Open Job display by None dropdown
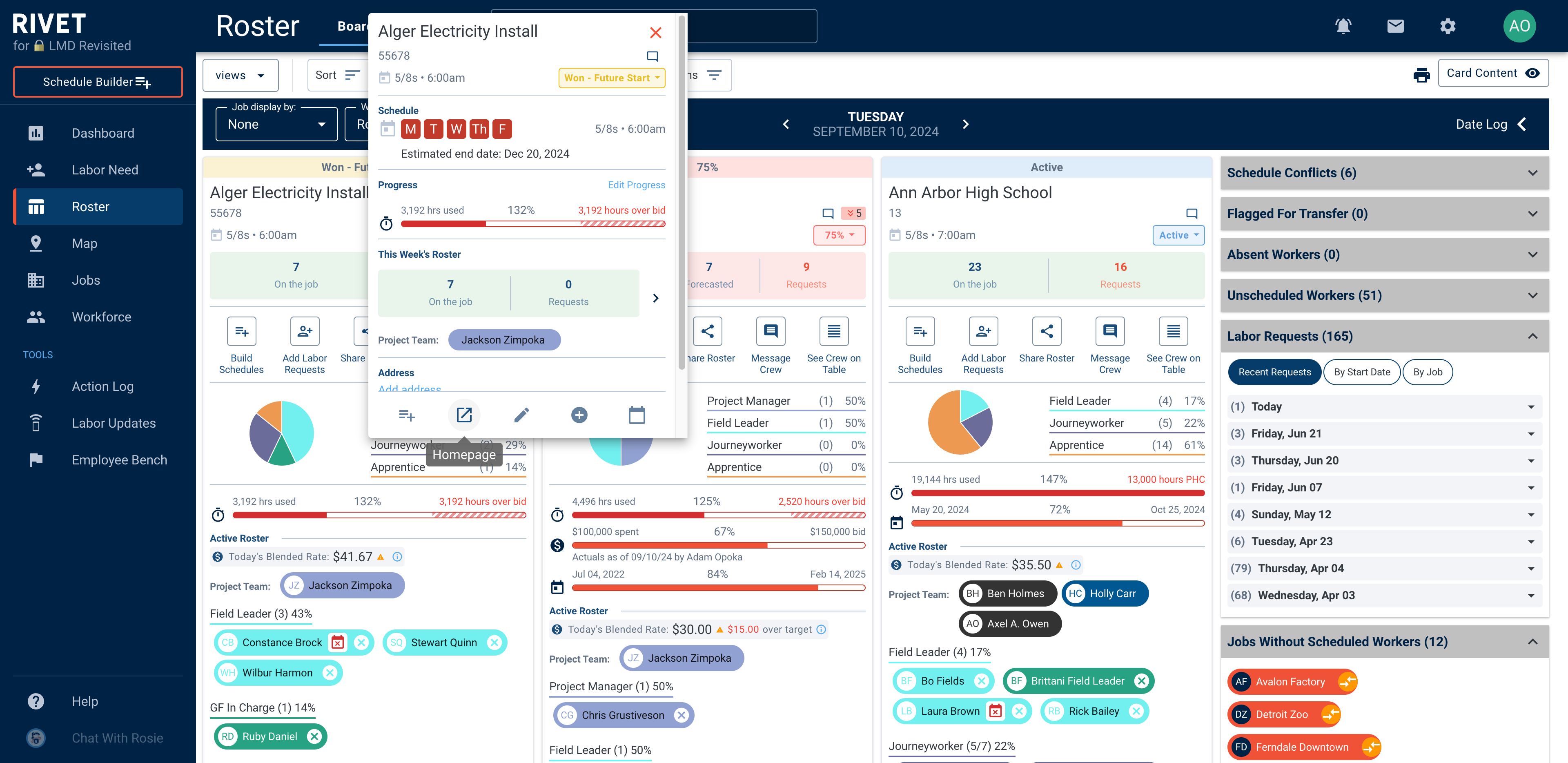Image resolution: width=1568 pixels, height=763 pixels. 276,124
